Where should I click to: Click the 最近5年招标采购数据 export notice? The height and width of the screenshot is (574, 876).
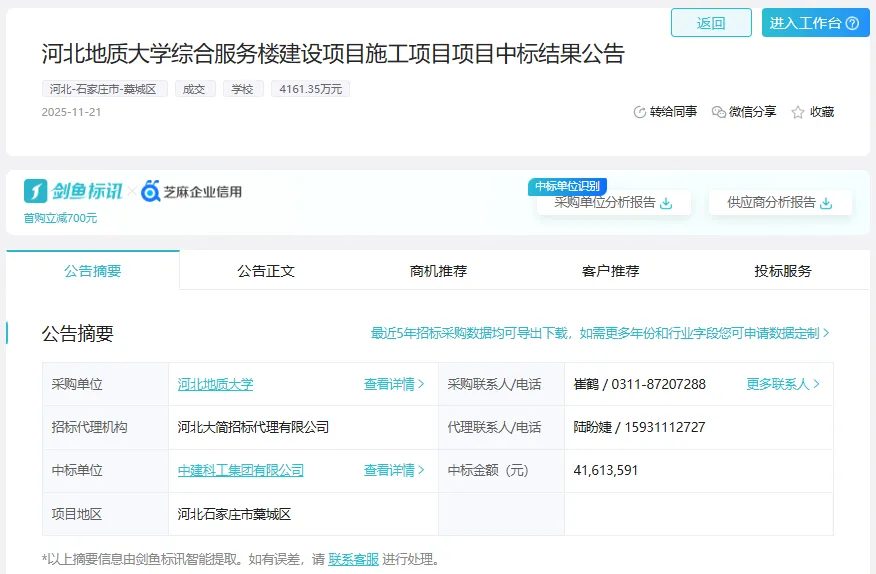600,333
